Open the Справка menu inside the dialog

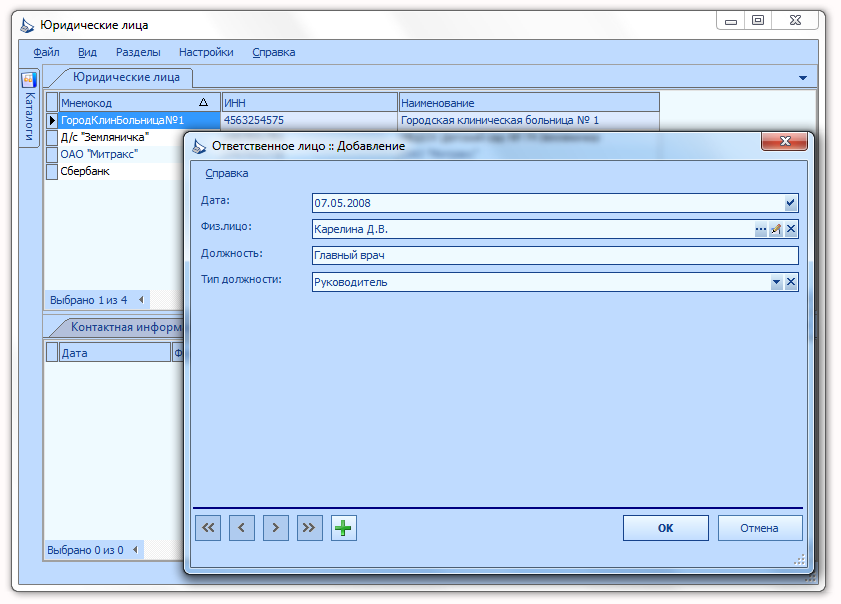click(226, 173)
